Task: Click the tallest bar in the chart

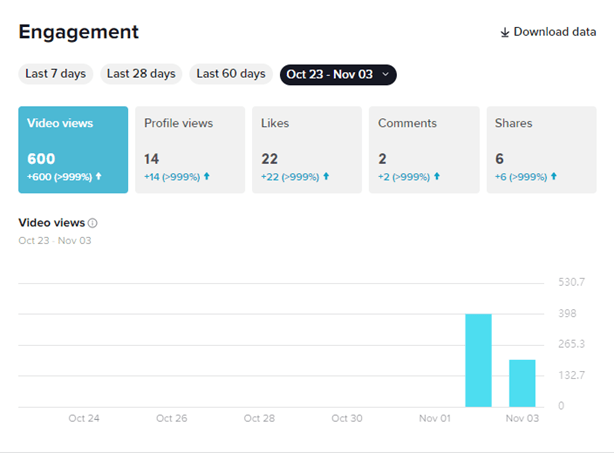Action: coord(478,360)
